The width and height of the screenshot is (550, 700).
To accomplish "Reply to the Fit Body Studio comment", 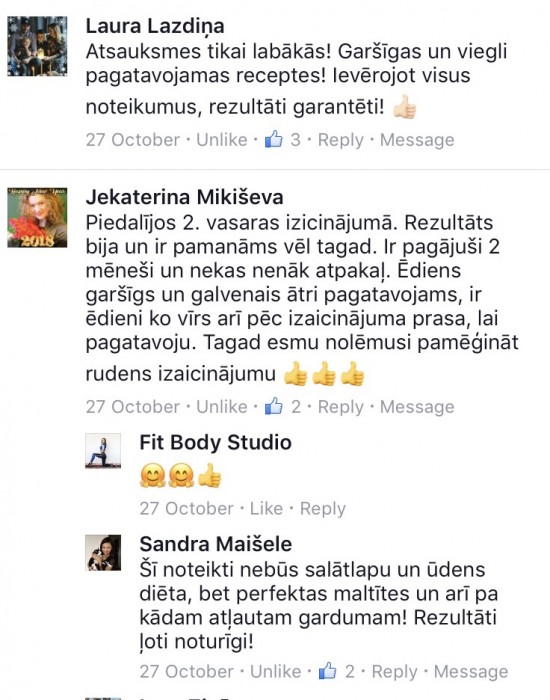I will click(x=323, y=509).
